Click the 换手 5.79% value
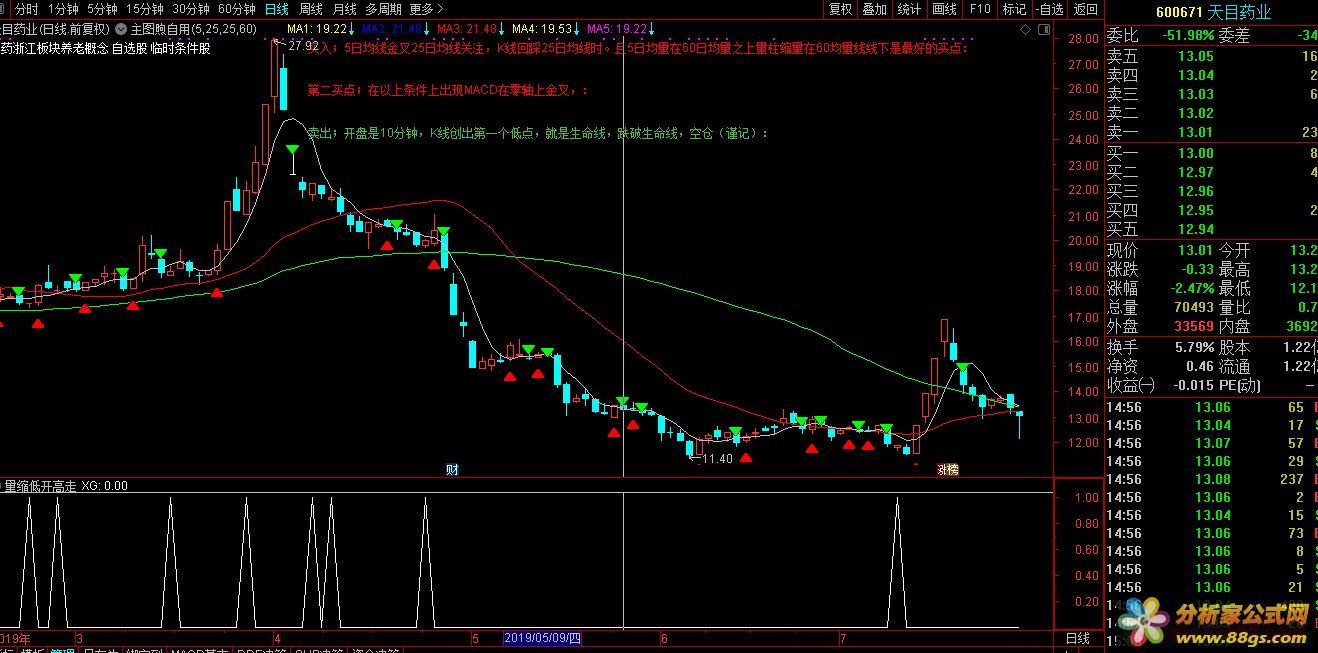Screen dimensions: 1318x653 (1194, 347)
